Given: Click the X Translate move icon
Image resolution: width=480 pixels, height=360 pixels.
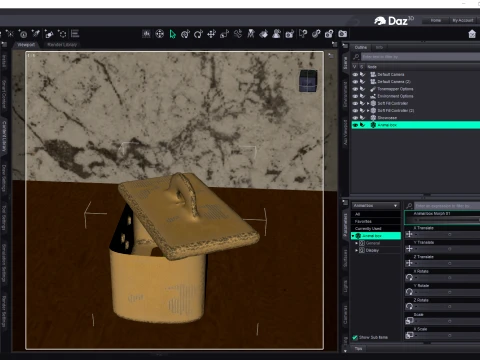Looking at the screenshot, I should pyautogui.click(x=409, y=234).
